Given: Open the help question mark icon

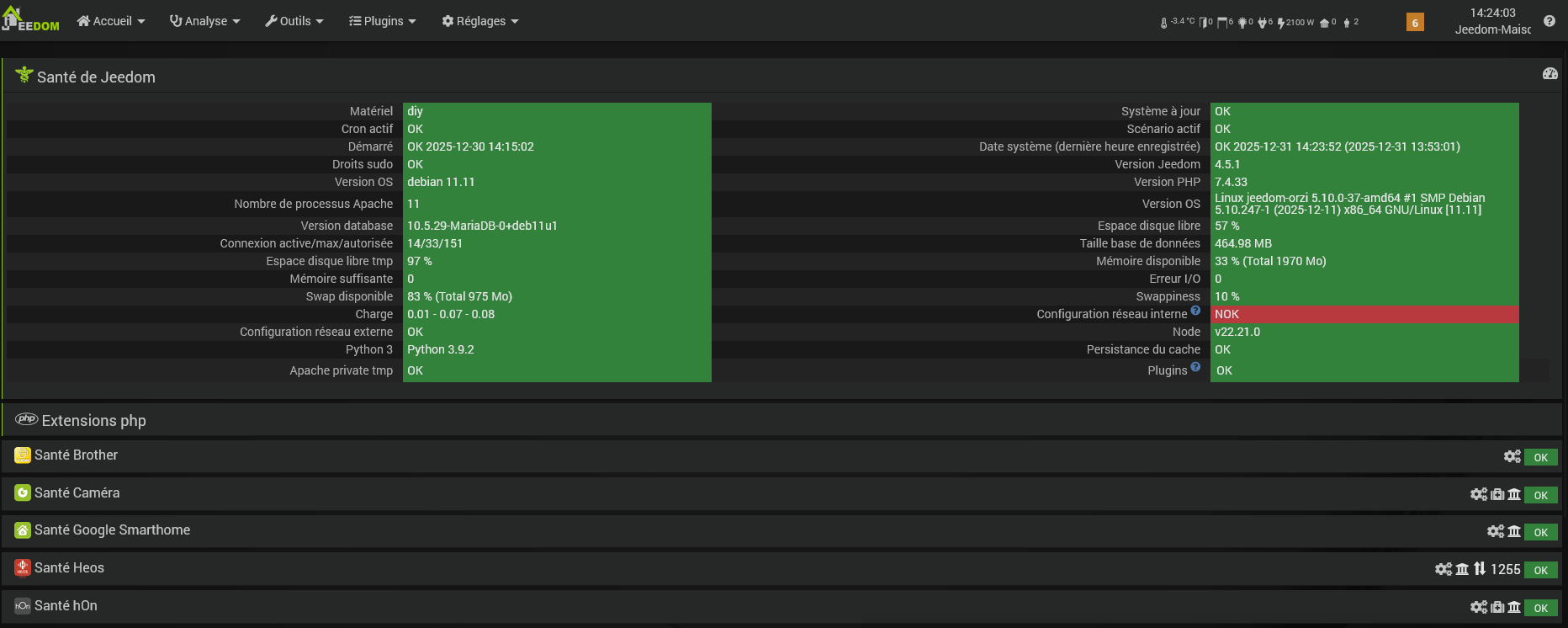Looking at the screenshot, I should coord(1549,21).
